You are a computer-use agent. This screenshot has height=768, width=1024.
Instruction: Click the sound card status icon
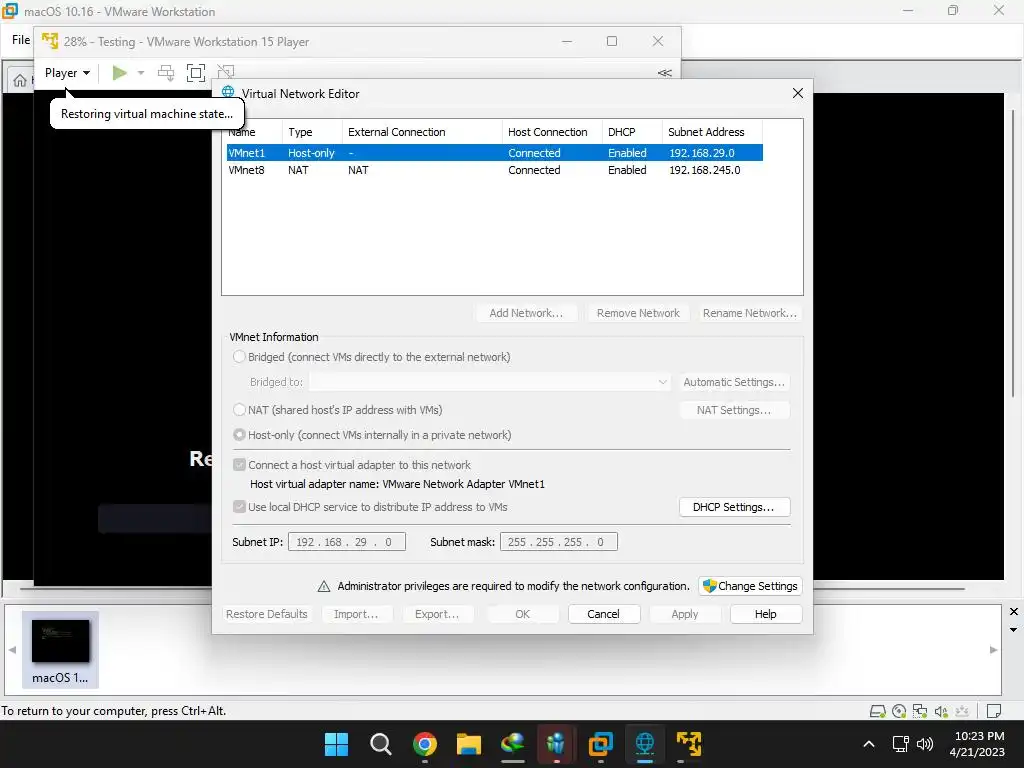pos(940,711)
